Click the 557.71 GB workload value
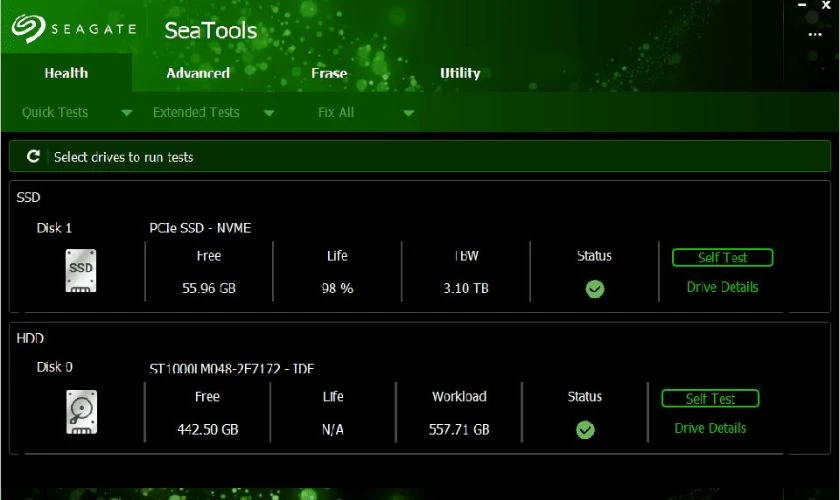Image resolution: width=840 pixels, height=500 pixels. click(459, 429)
